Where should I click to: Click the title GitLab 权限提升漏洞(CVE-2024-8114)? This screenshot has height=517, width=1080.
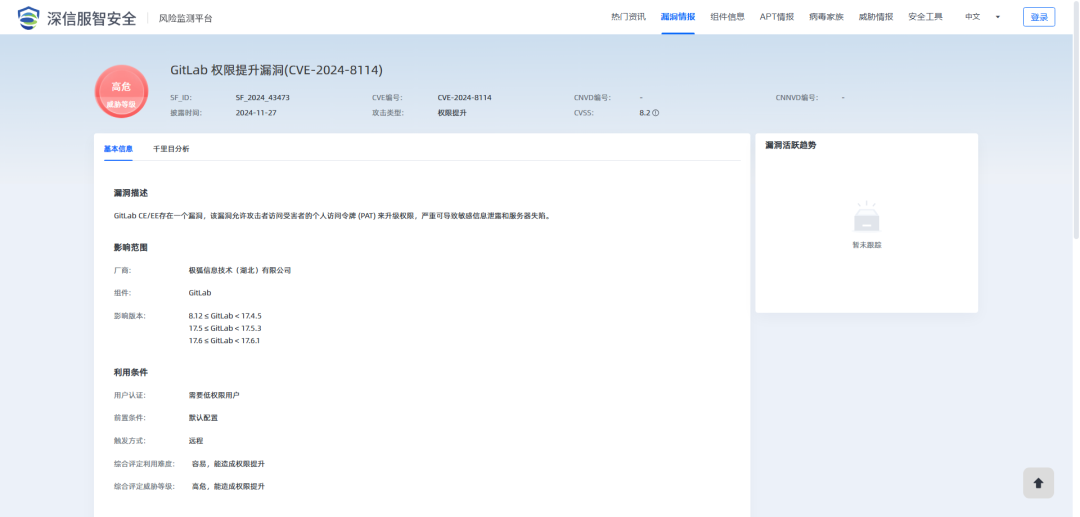pyautogui.click(x=276, y=70)
